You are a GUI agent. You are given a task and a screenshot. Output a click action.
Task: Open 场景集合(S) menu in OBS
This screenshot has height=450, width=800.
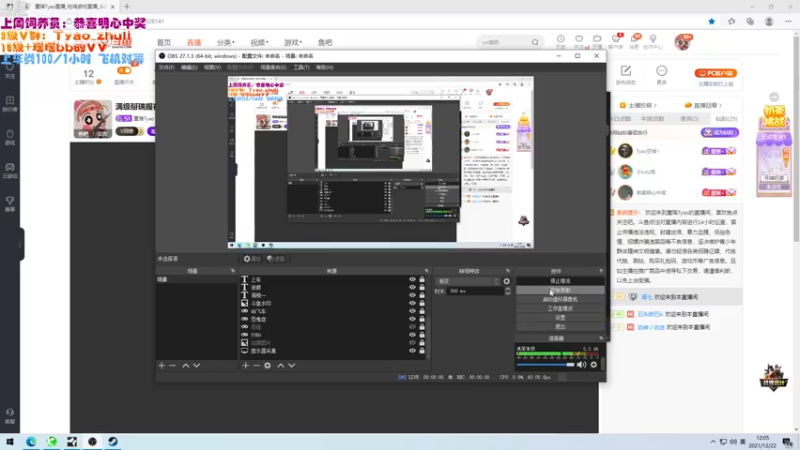[x=273, y=67]
